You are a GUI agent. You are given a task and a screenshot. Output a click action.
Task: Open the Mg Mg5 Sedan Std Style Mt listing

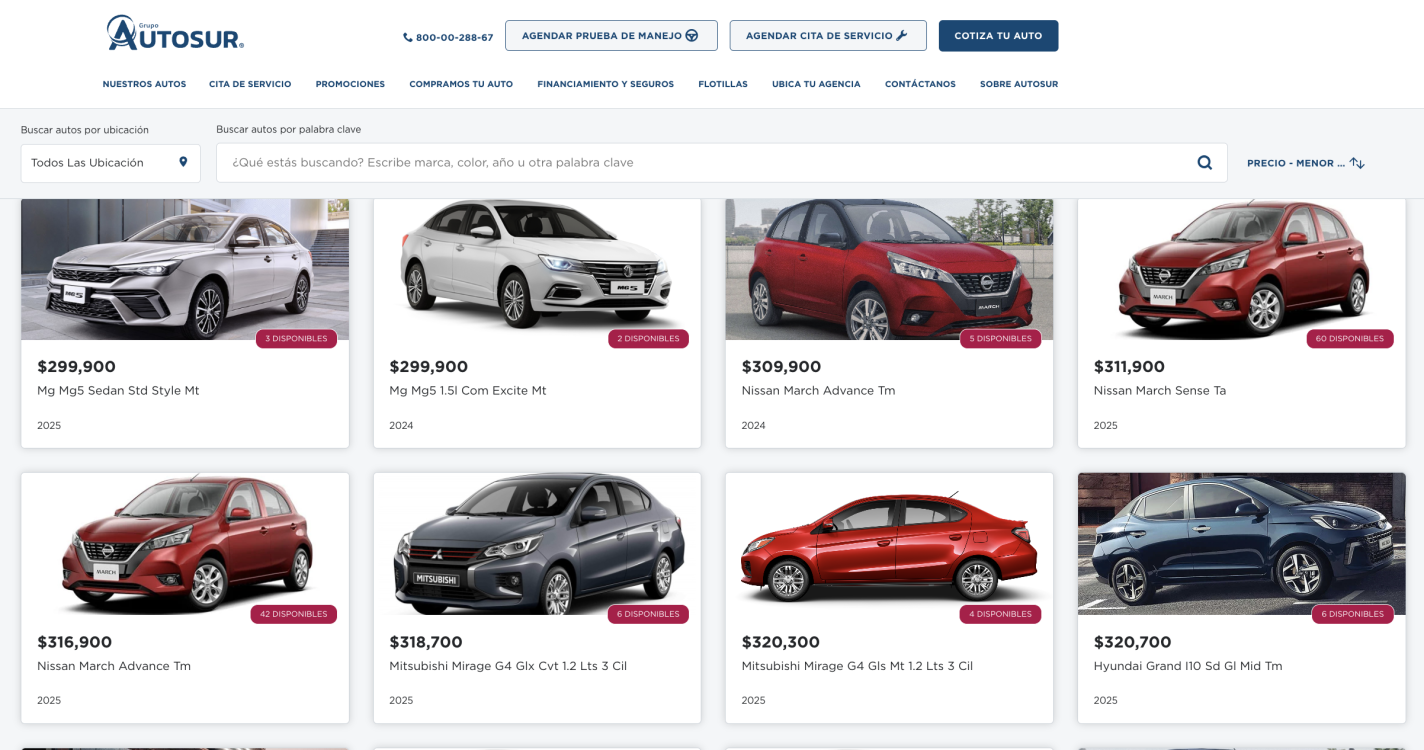tap(118, 390)
